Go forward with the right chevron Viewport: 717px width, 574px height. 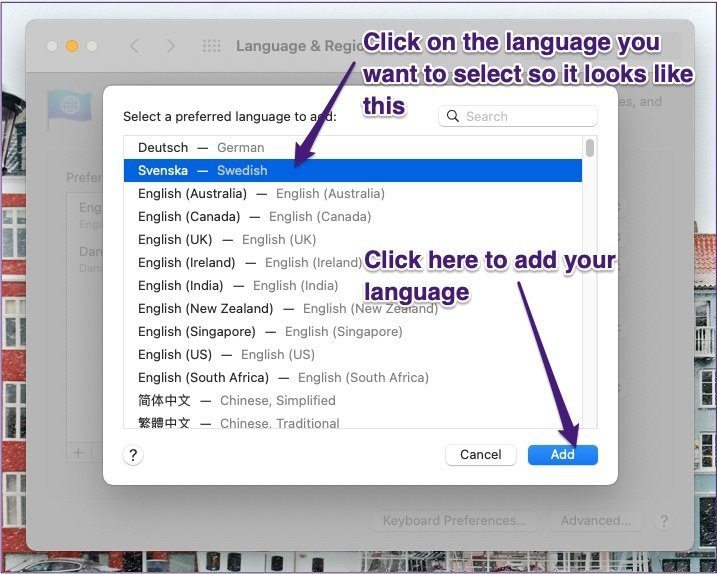pos(170,46)
